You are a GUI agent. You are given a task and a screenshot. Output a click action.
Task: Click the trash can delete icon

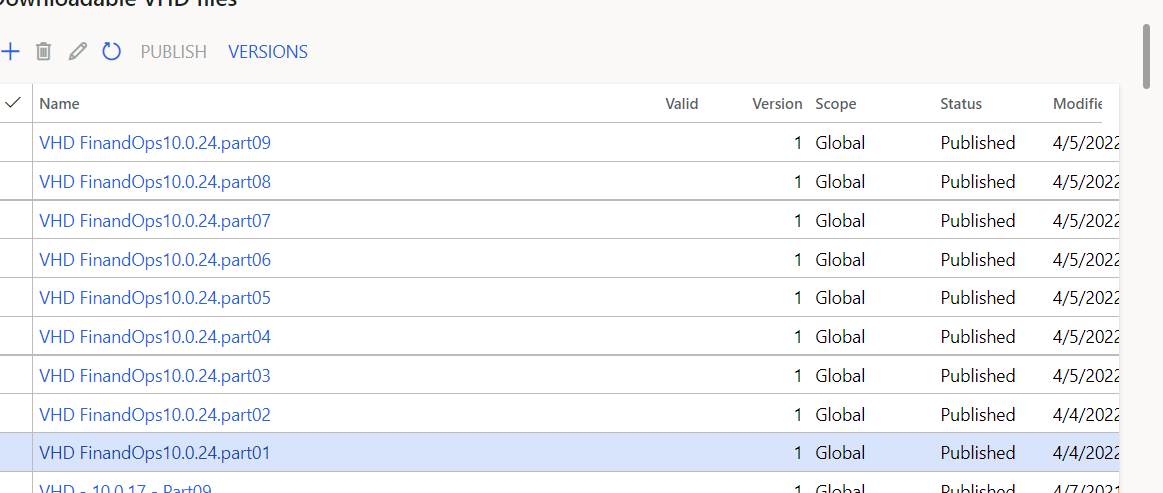(44, 52)
